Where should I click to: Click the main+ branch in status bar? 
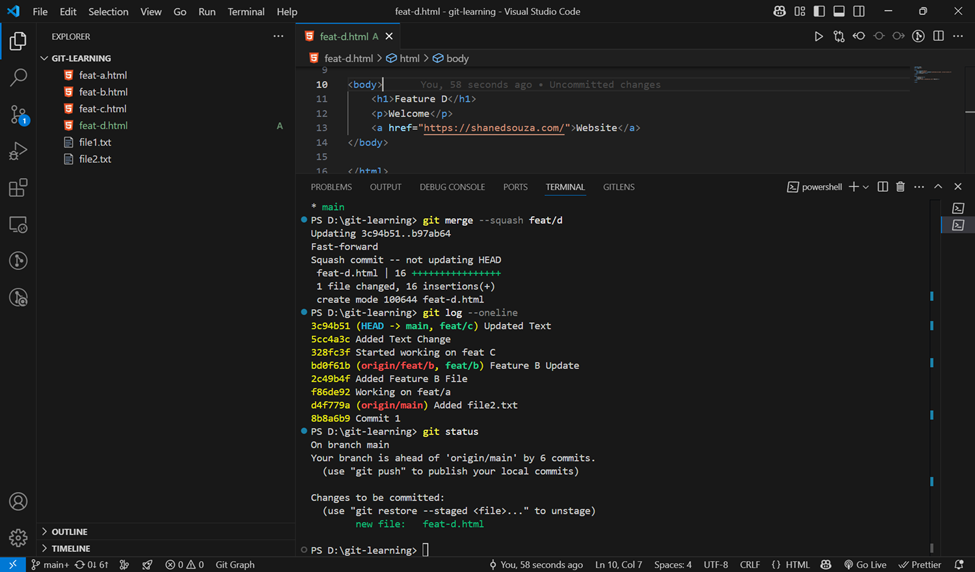coord(50,565)
